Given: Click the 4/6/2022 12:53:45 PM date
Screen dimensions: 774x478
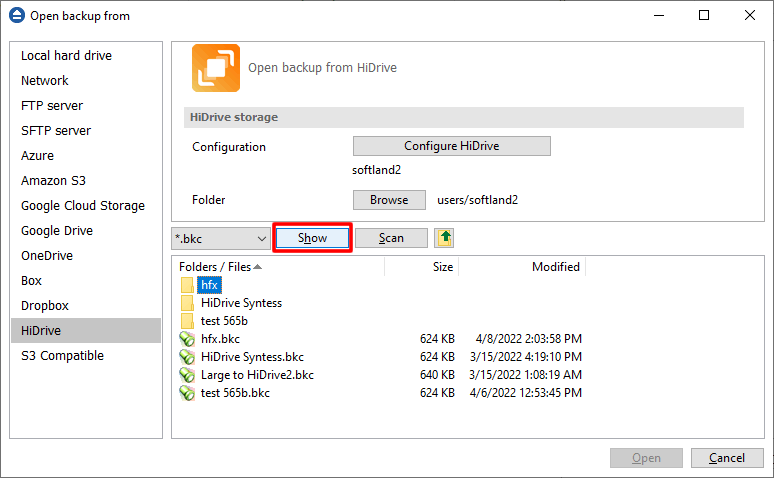Looking at the screenshot, I should tap(526, 393).
